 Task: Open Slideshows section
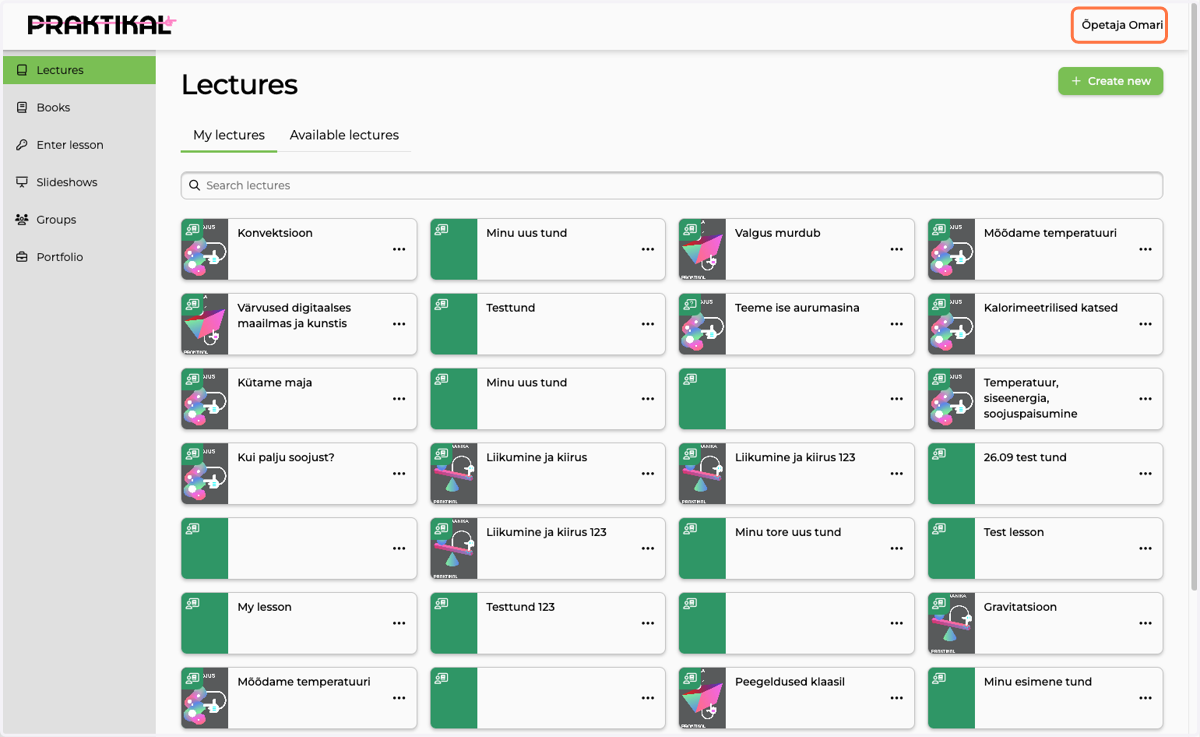click(x=79, y=182)
